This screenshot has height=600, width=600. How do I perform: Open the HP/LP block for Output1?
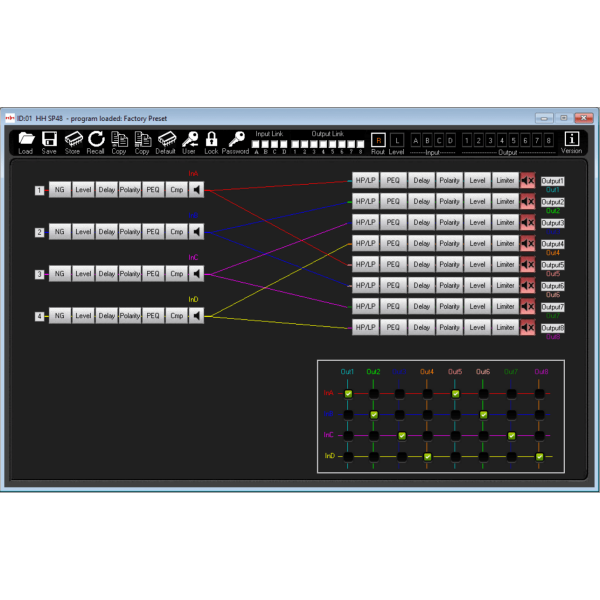coord(365,181)
